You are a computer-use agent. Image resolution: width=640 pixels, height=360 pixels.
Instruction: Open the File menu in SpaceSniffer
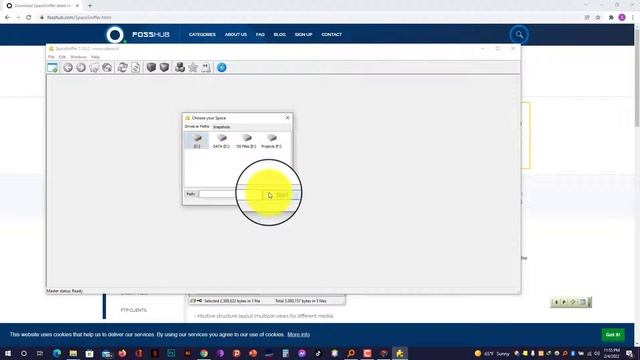pos(51,57)
